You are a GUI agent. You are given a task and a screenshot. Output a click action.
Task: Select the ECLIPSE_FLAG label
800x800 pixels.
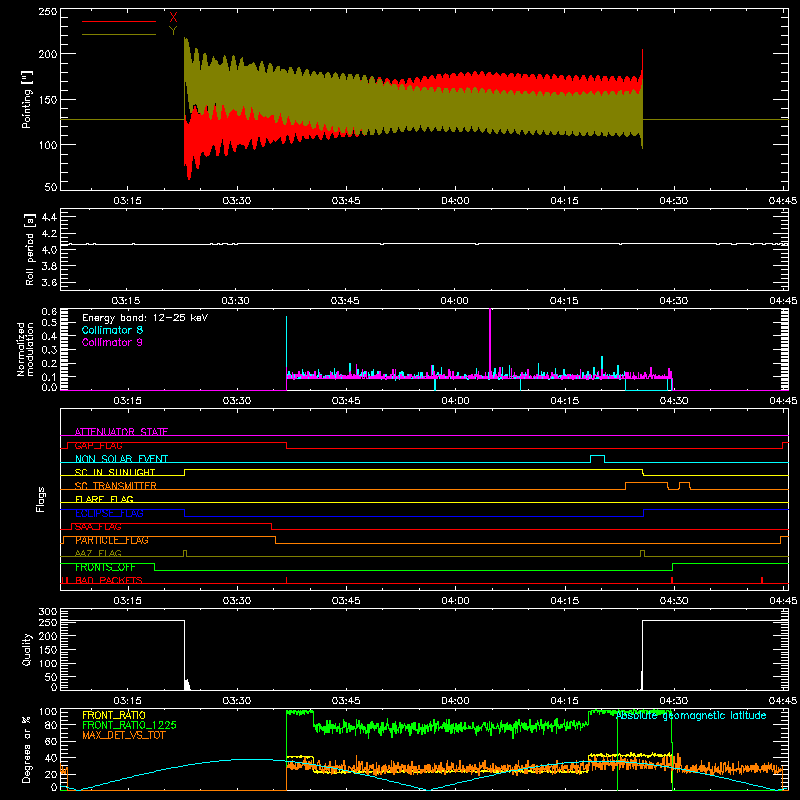[109, 513]
